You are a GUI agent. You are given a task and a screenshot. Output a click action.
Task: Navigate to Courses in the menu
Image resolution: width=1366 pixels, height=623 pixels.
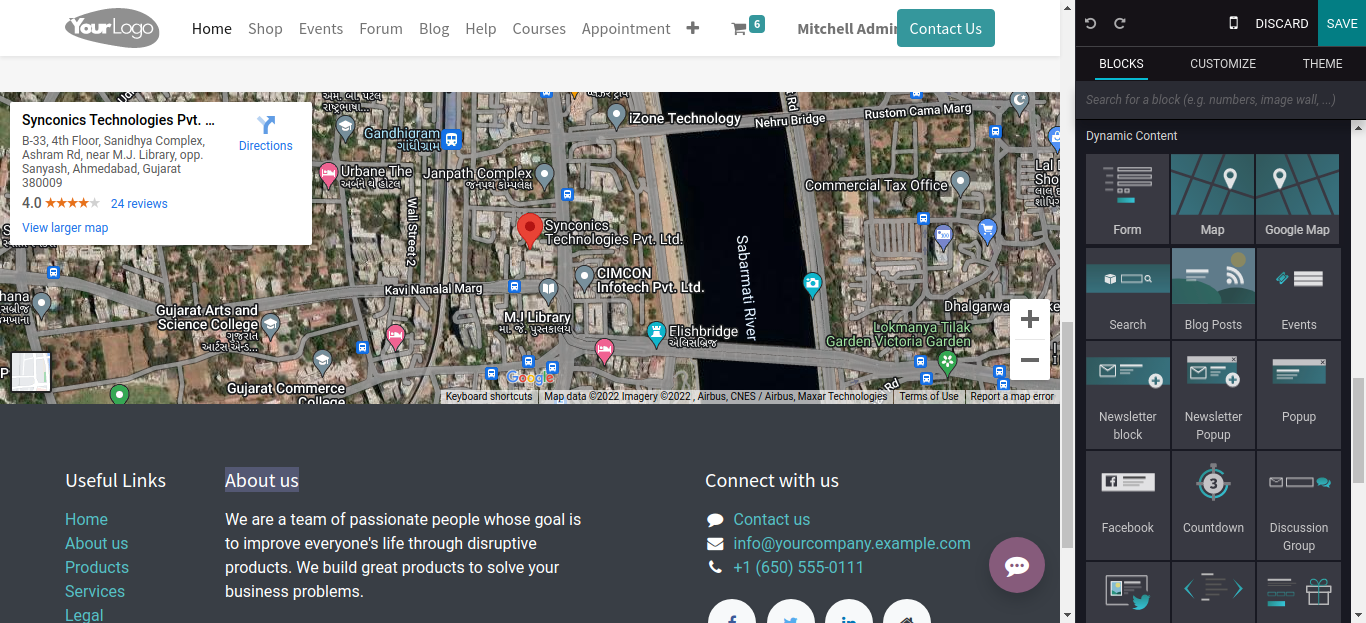[x=539, y=29]
